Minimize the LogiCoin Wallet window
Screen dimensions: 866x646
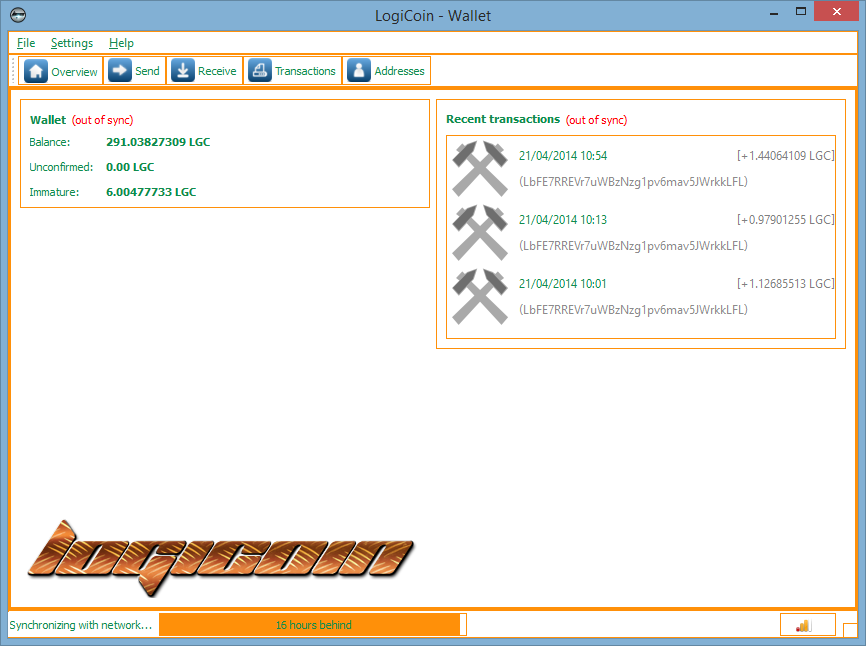point(774,13)
